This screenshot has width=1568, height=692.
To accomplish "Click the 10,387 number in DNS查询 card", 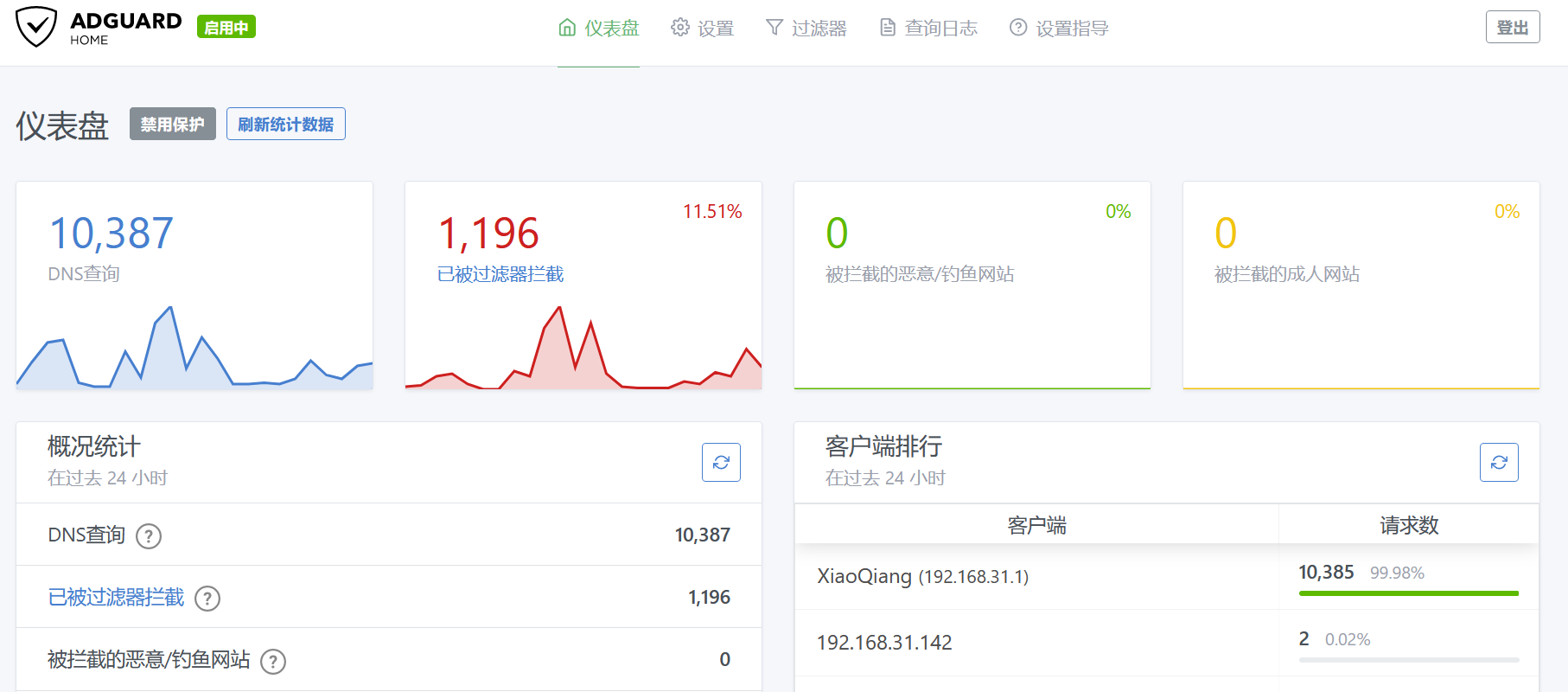I will pyautogui.click(x=112, y=234).
